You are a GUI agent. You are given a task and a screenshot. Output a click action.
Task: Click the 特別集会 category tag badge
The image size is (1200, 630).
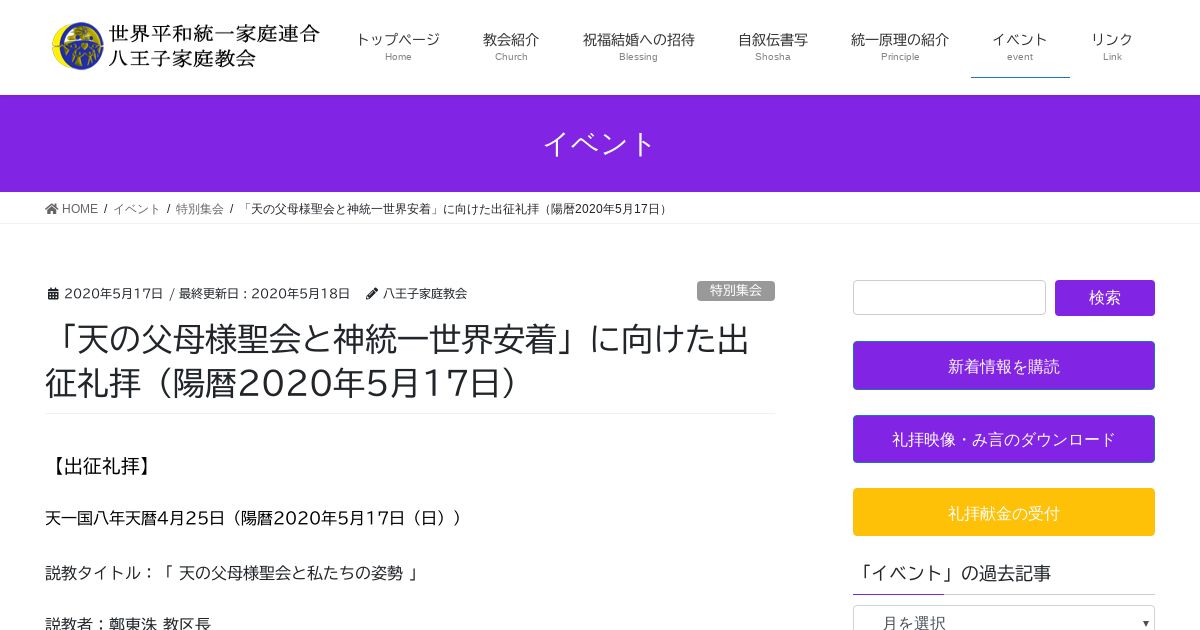coord(735,291)
